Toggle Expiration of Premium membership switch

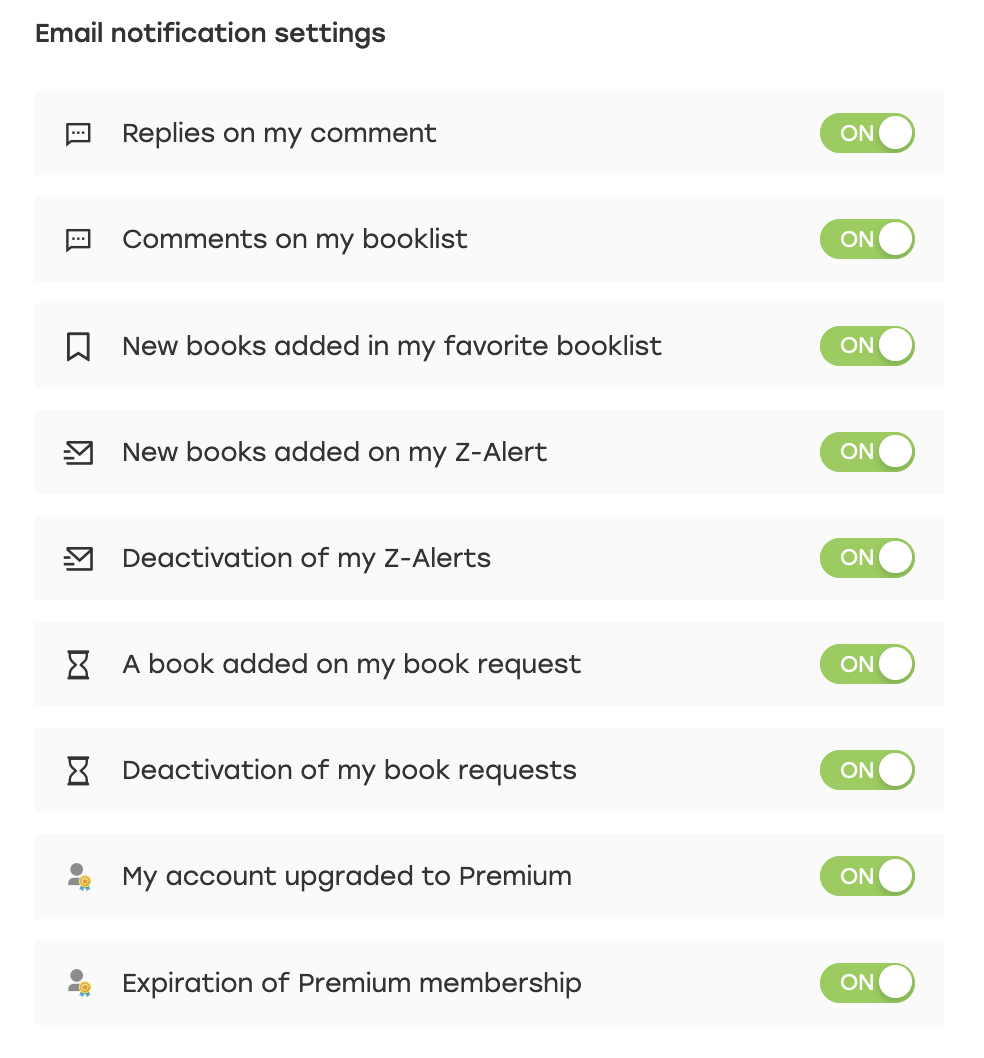tap(867, 982)
